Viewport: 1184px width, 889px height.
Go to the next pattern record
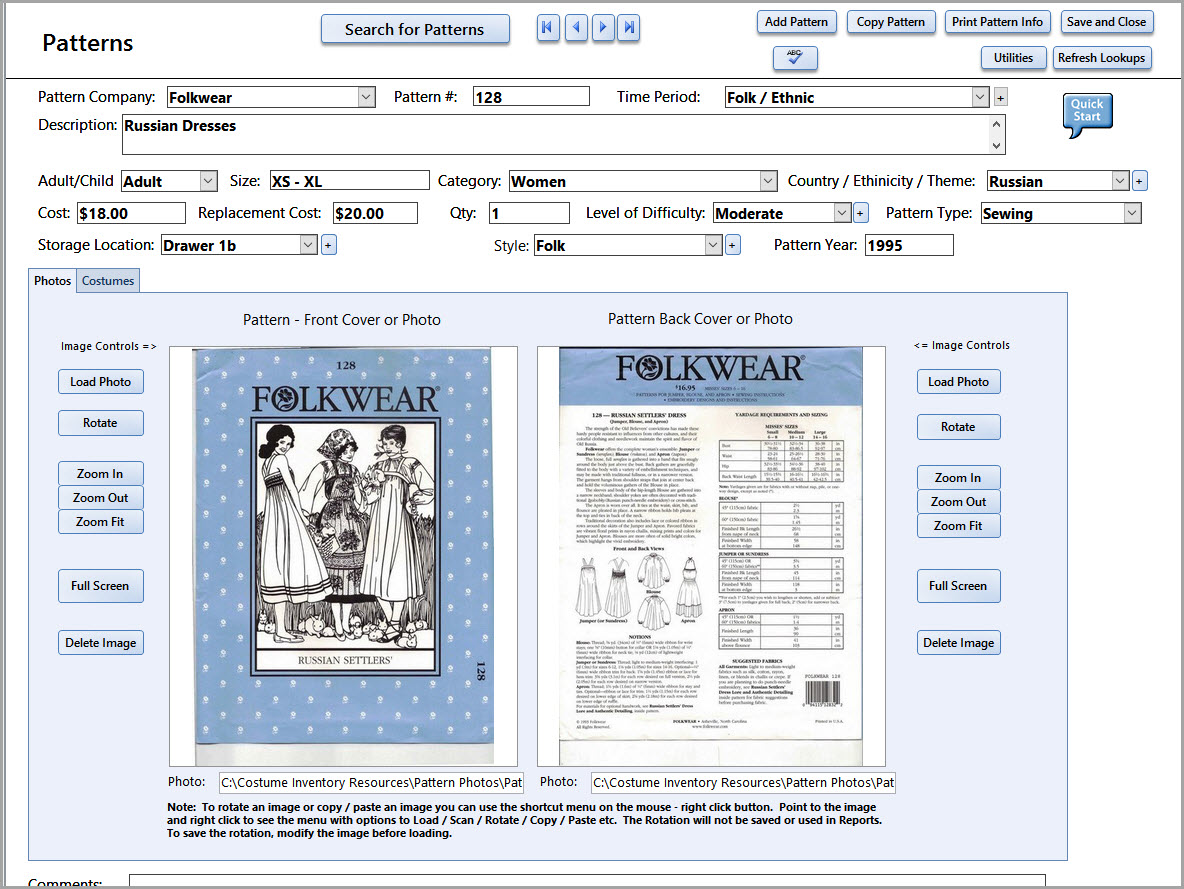[603, 28]
